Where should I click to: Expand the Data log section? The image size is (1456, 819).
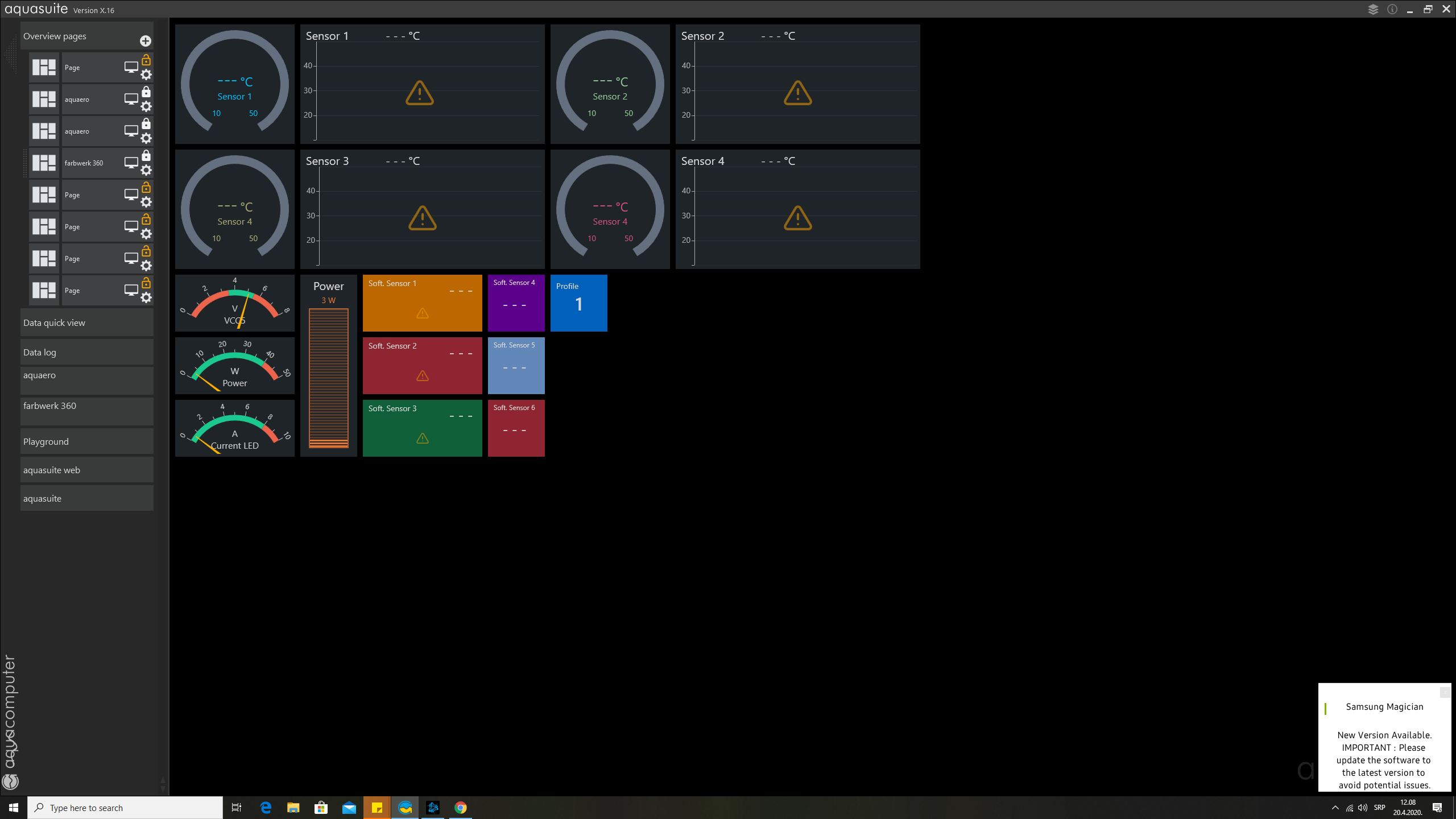87,352
